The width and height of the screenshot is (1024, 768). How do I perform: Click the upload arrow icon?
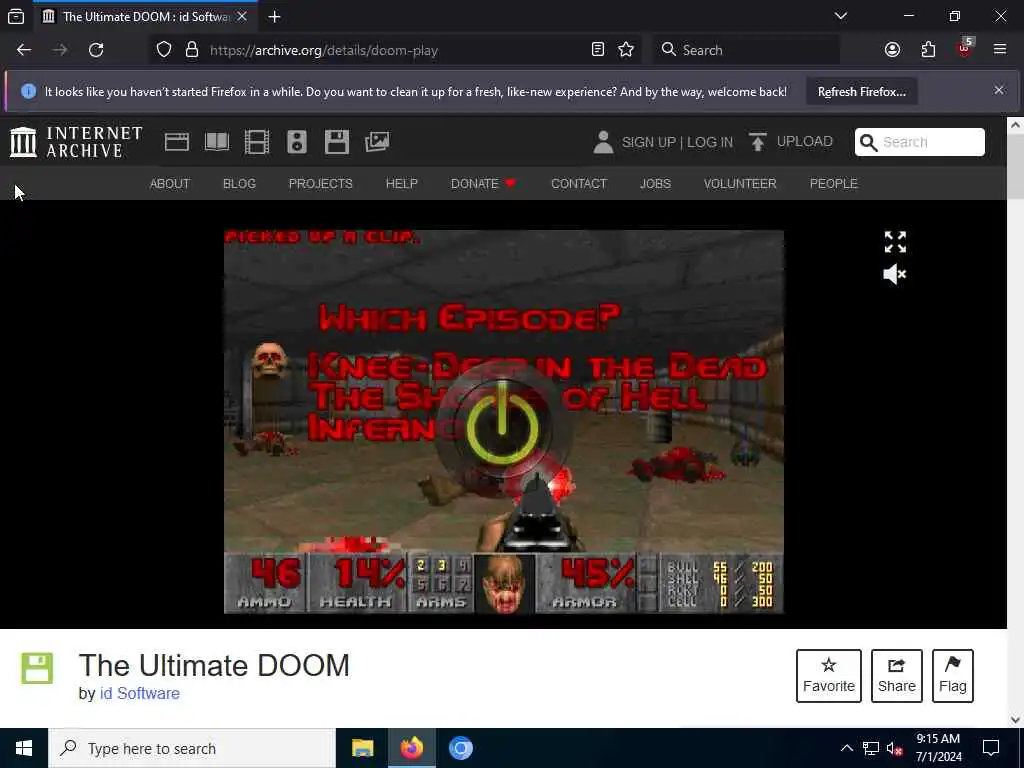758,142
